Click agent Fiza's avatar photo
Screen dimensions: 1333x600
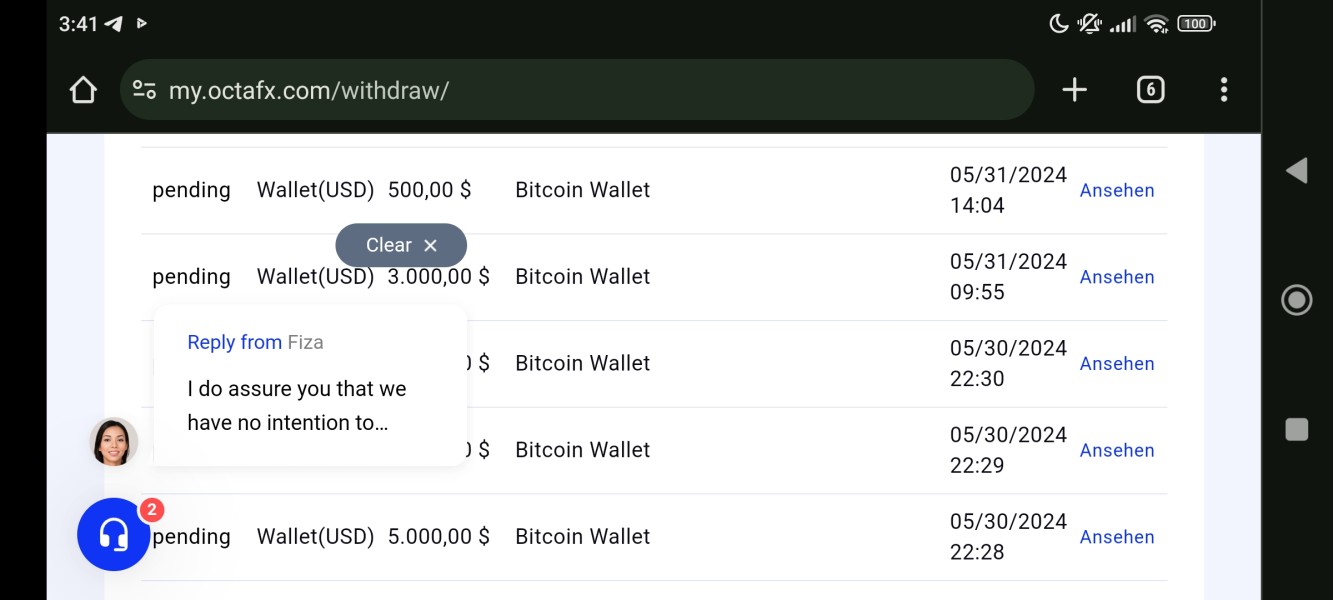[114, 442]
